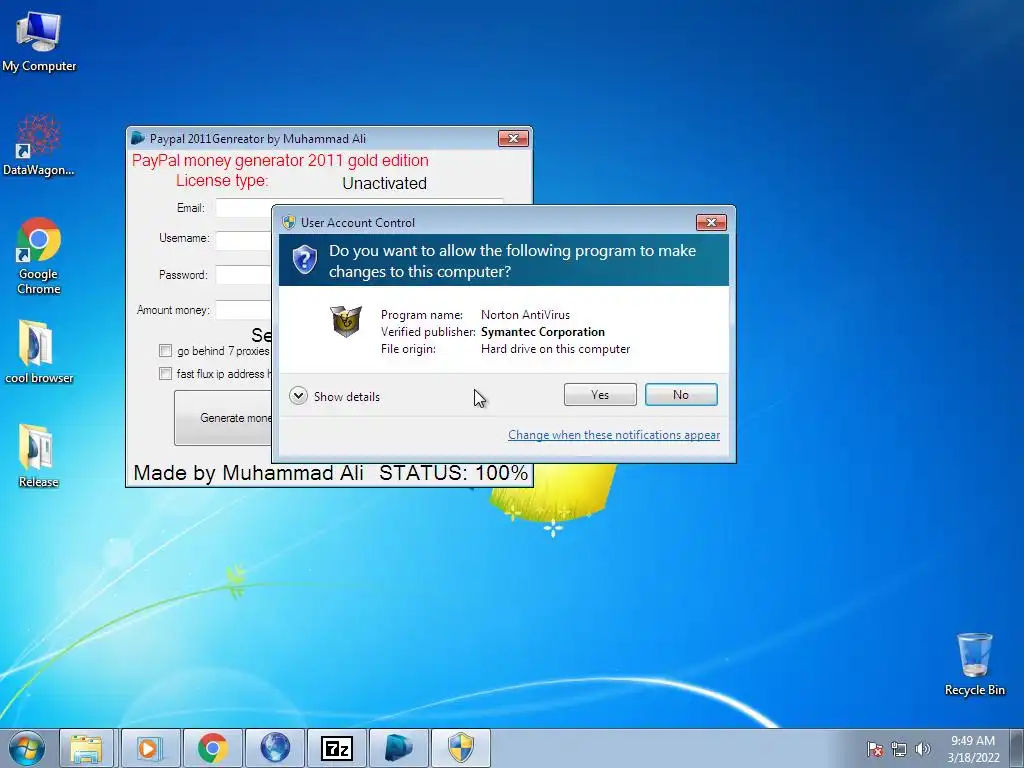Click the Show desktop strip at taskbar end
The height and width of the screenshot is (768, 1024).
coord(1017,748)
